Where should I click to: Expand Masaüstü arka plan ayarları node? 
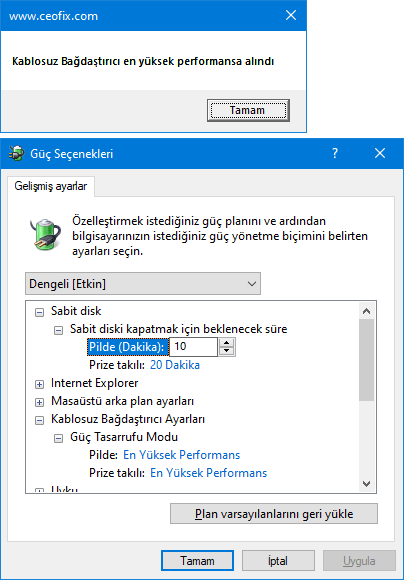39,402
